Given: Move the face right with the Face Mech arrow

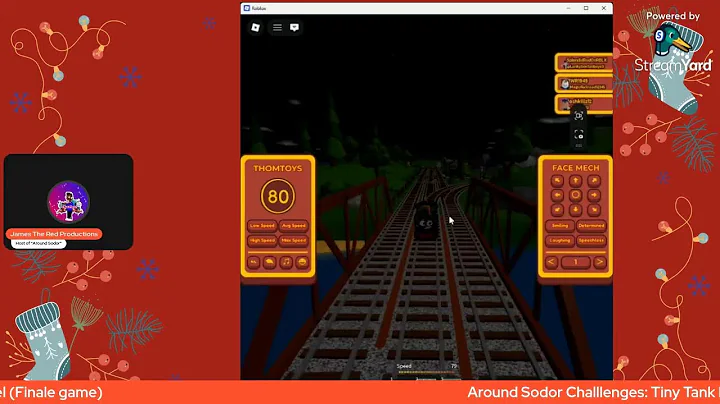Looking at the screenshot, I should 594,195.
